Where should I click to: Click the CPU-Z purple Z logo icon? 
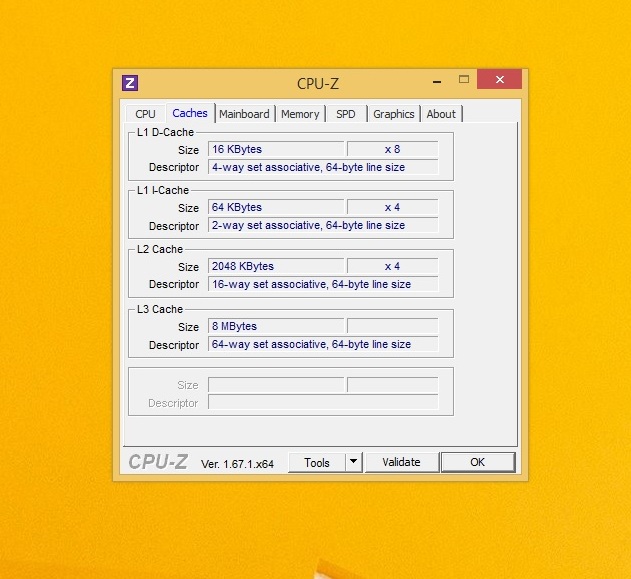(x=130, y=83)
